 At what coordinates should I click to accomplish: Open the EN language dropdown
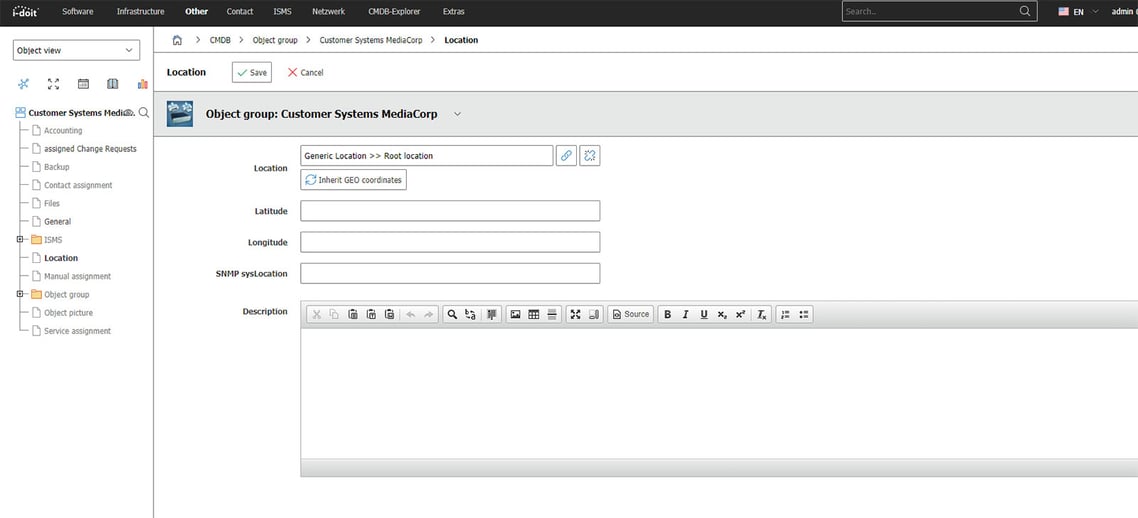[x=1078, y=12]
